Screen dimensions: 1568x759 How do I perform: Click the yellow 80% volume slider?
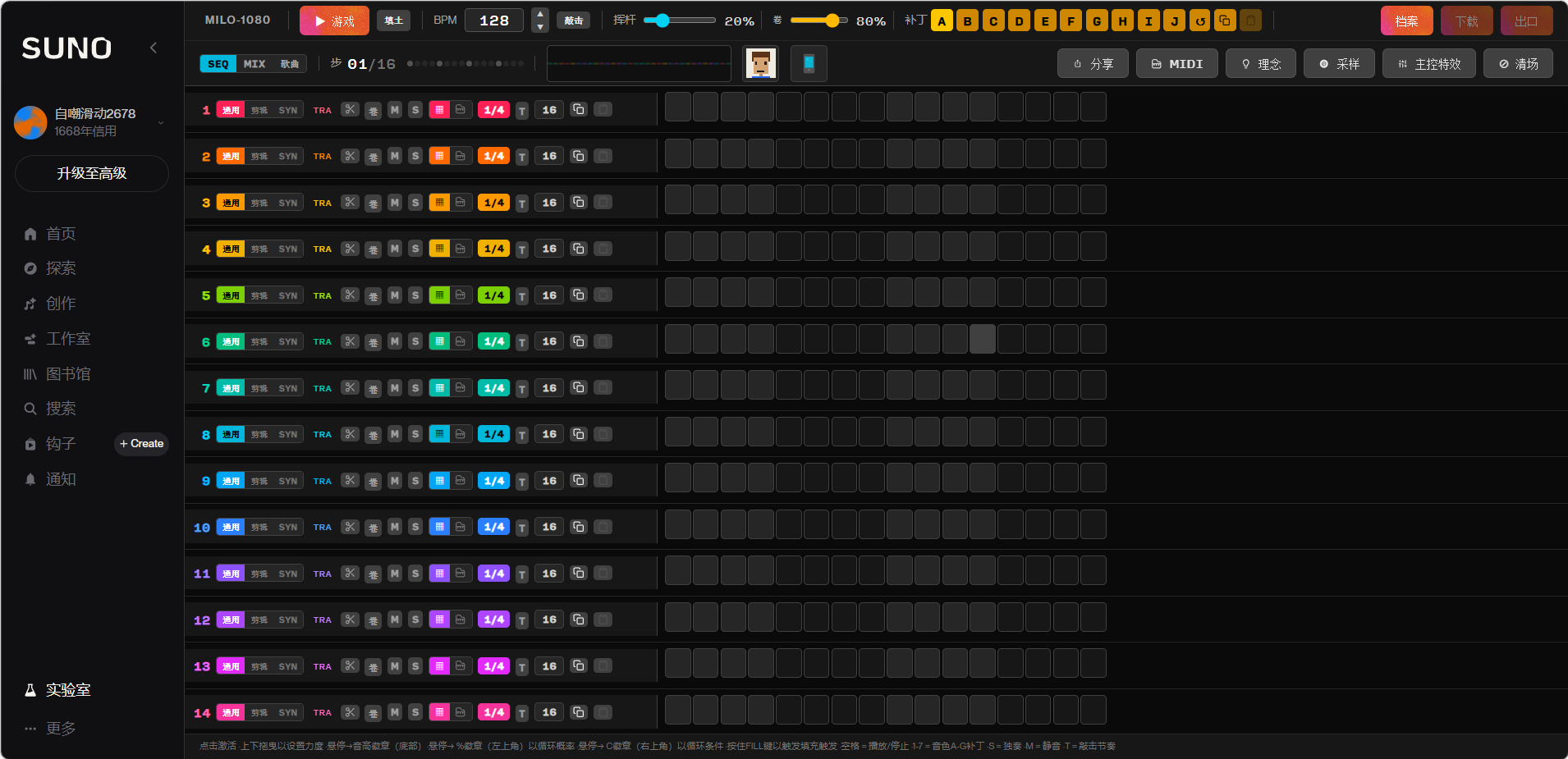818,21
